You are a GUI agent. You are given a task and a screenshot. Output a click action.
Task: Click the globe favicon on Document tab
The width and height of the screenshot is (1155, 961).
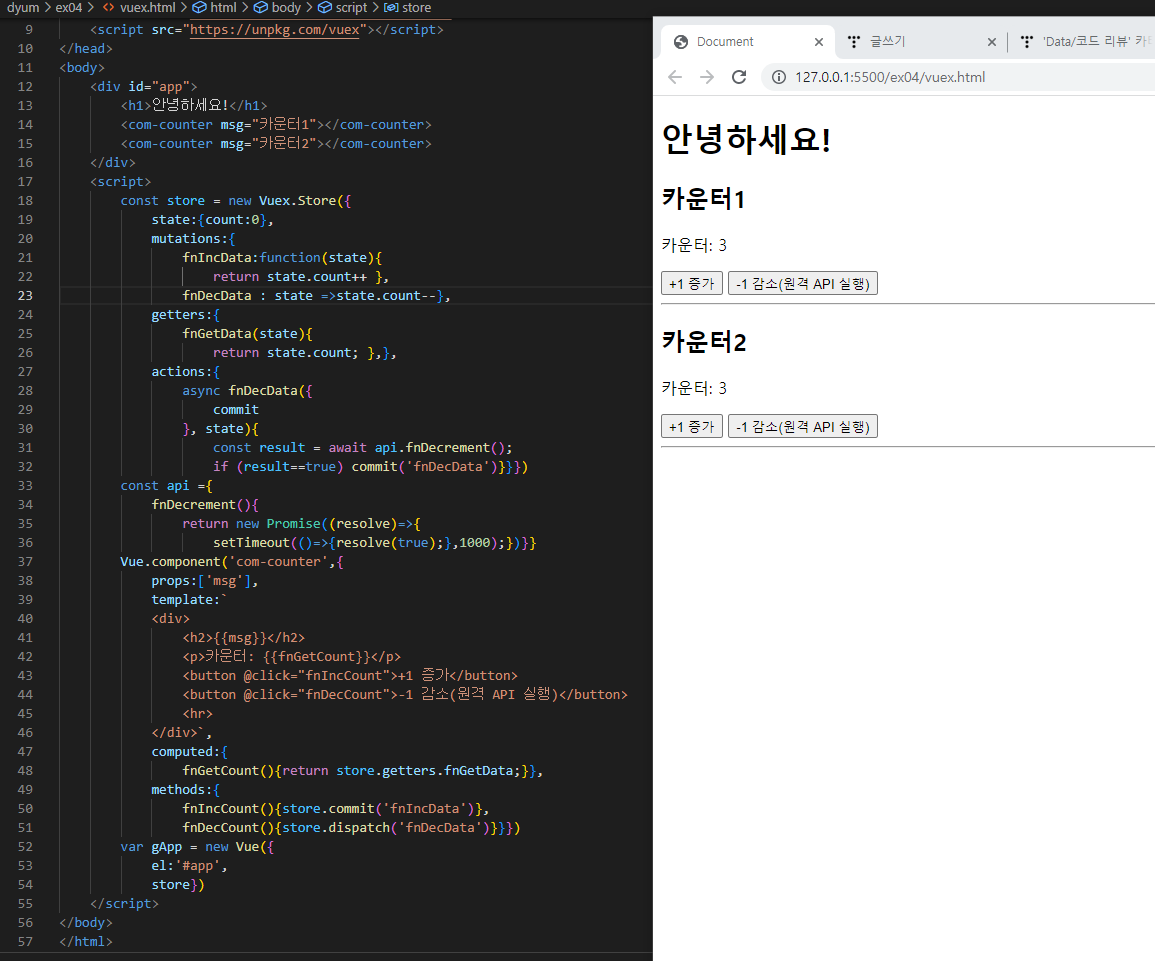click(x=681, y=42)
